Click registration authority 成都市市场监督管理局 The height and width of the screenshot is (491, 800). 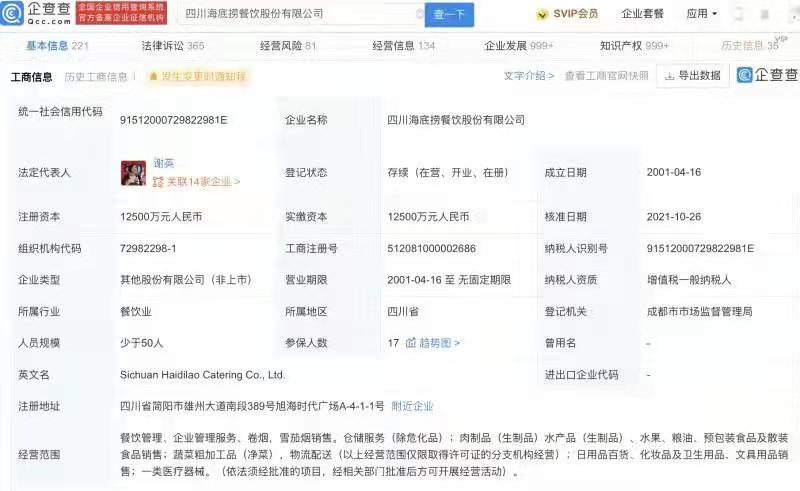click(699, 311)
